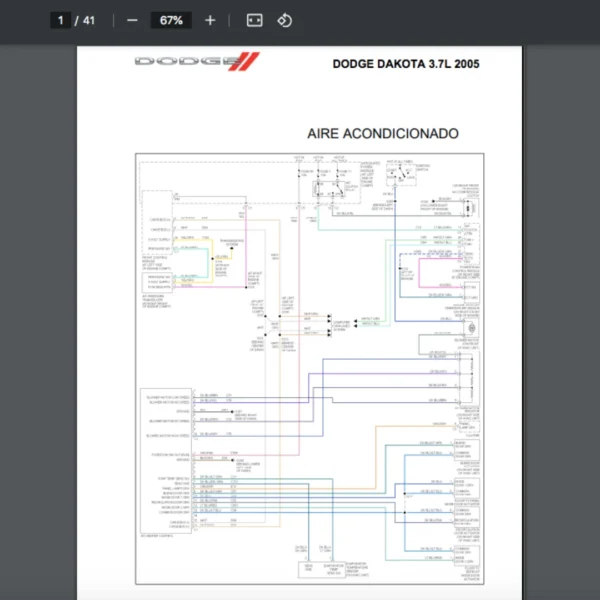Viewport: 600px width, 600px height.
Task: Click the dark gray margin left of page
Action: pos(38,300)
